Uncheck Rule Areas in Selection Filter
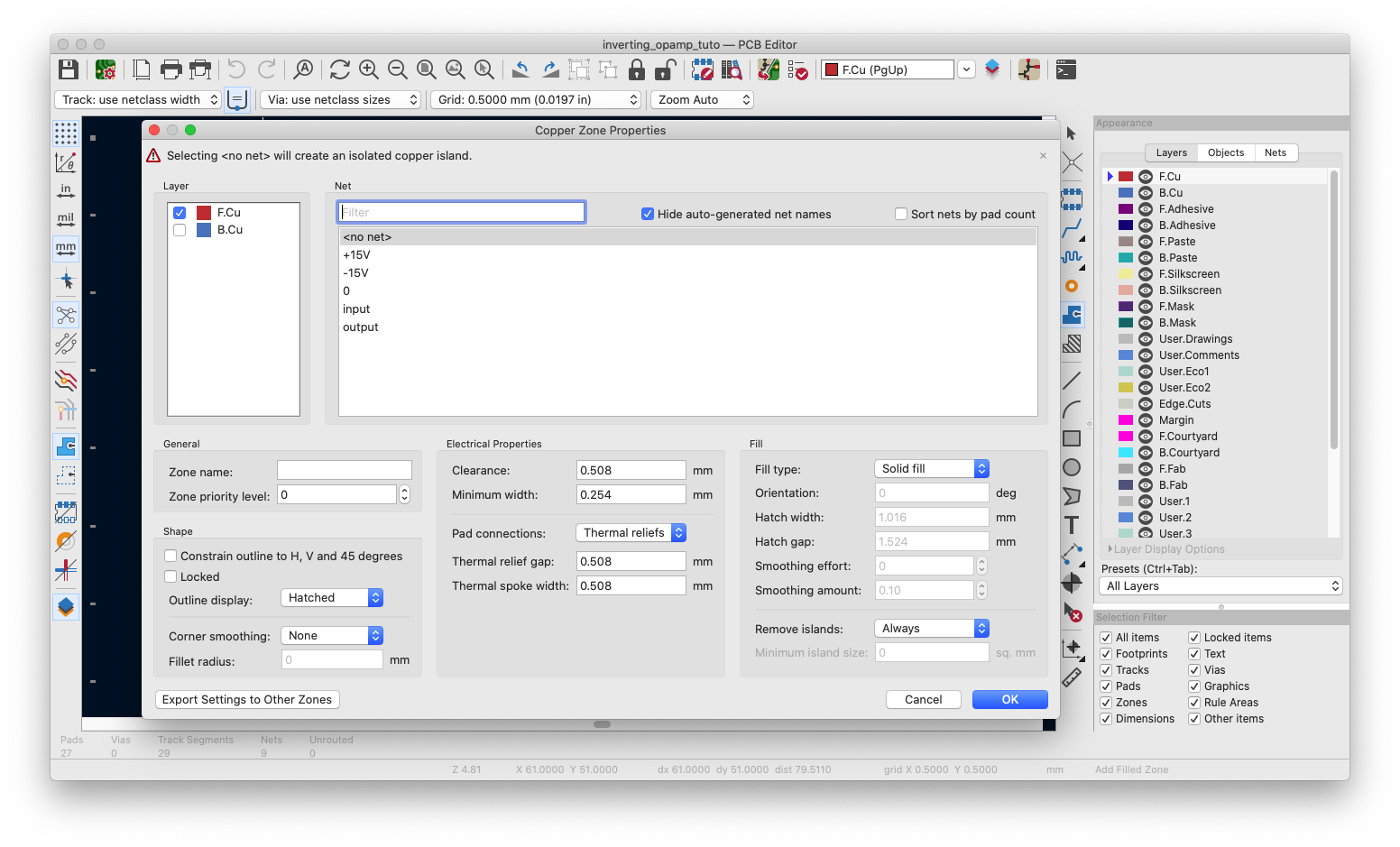The width and height of the screenshot is (1400, 847). click(x=1194, y=703)
